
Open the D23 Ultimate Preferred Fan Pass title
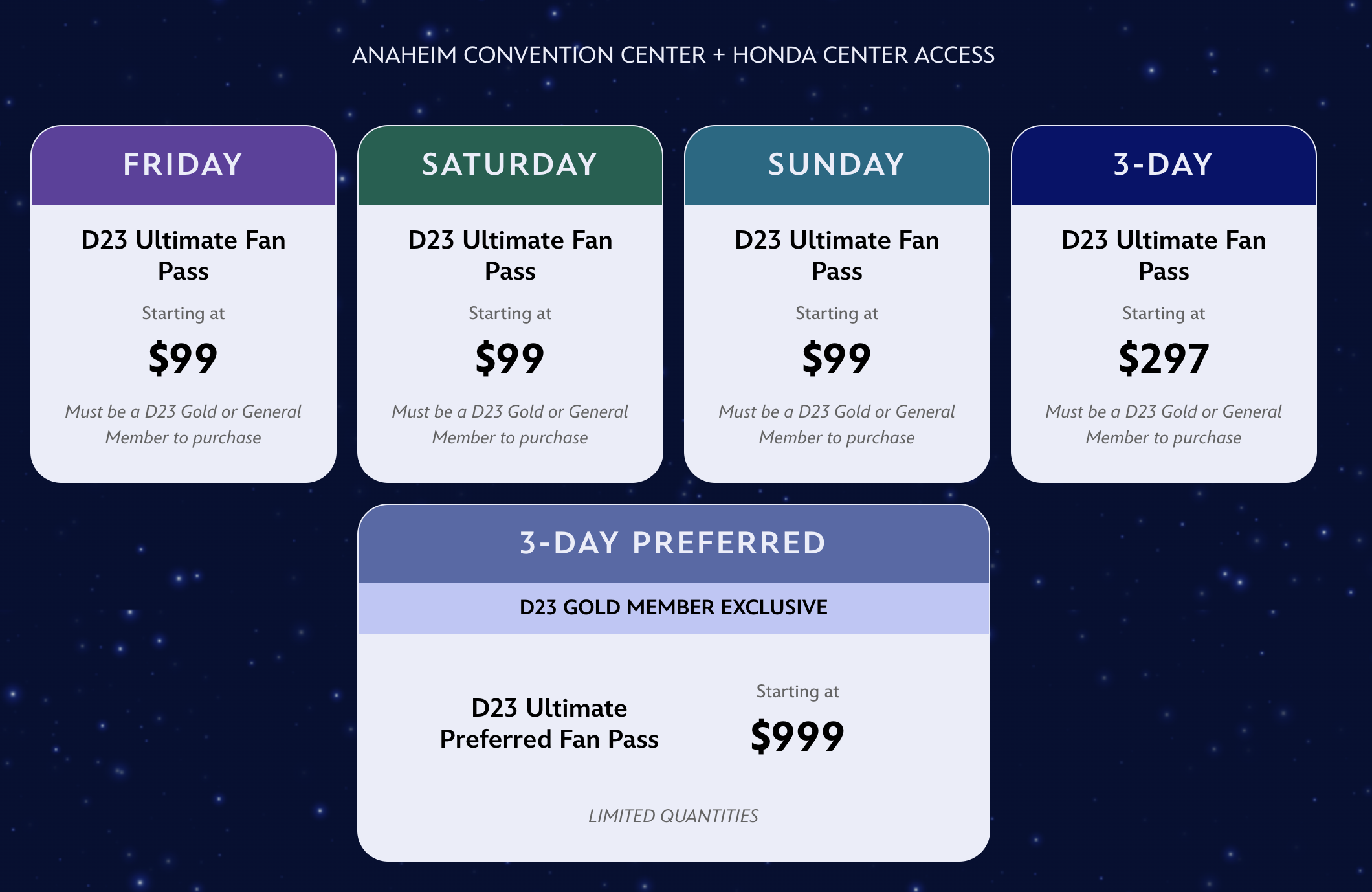point(549,723)
